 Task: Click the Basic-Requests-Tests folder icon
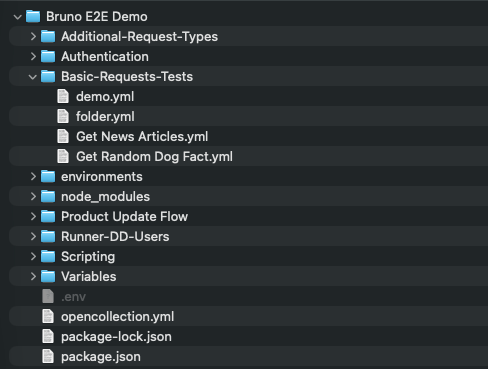[x=48, y=76]
